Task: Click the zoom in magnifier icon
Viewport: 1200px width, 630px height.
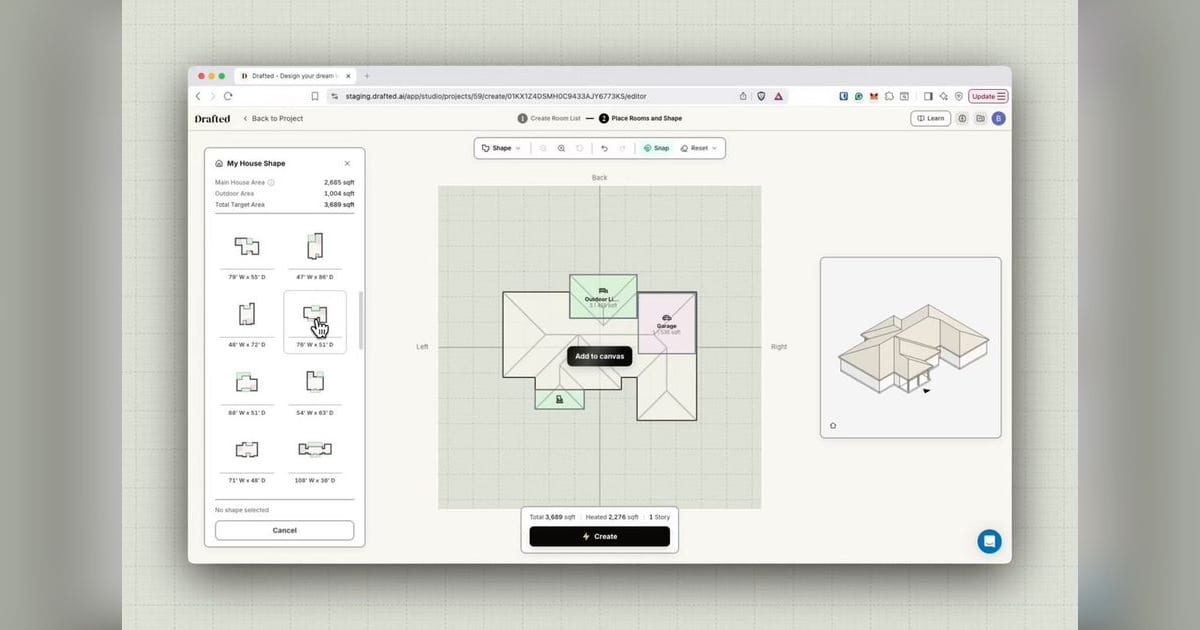Action: tap(561, 148)
